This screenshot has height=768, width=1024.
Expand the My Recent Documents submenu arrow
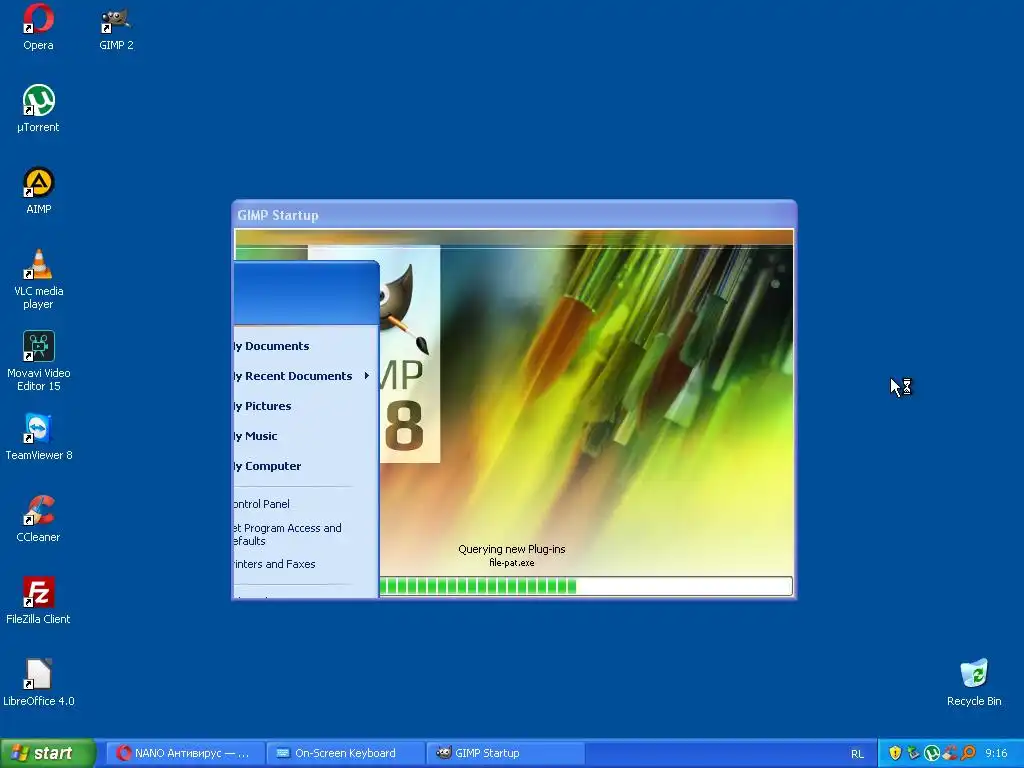tap(367, 376)
